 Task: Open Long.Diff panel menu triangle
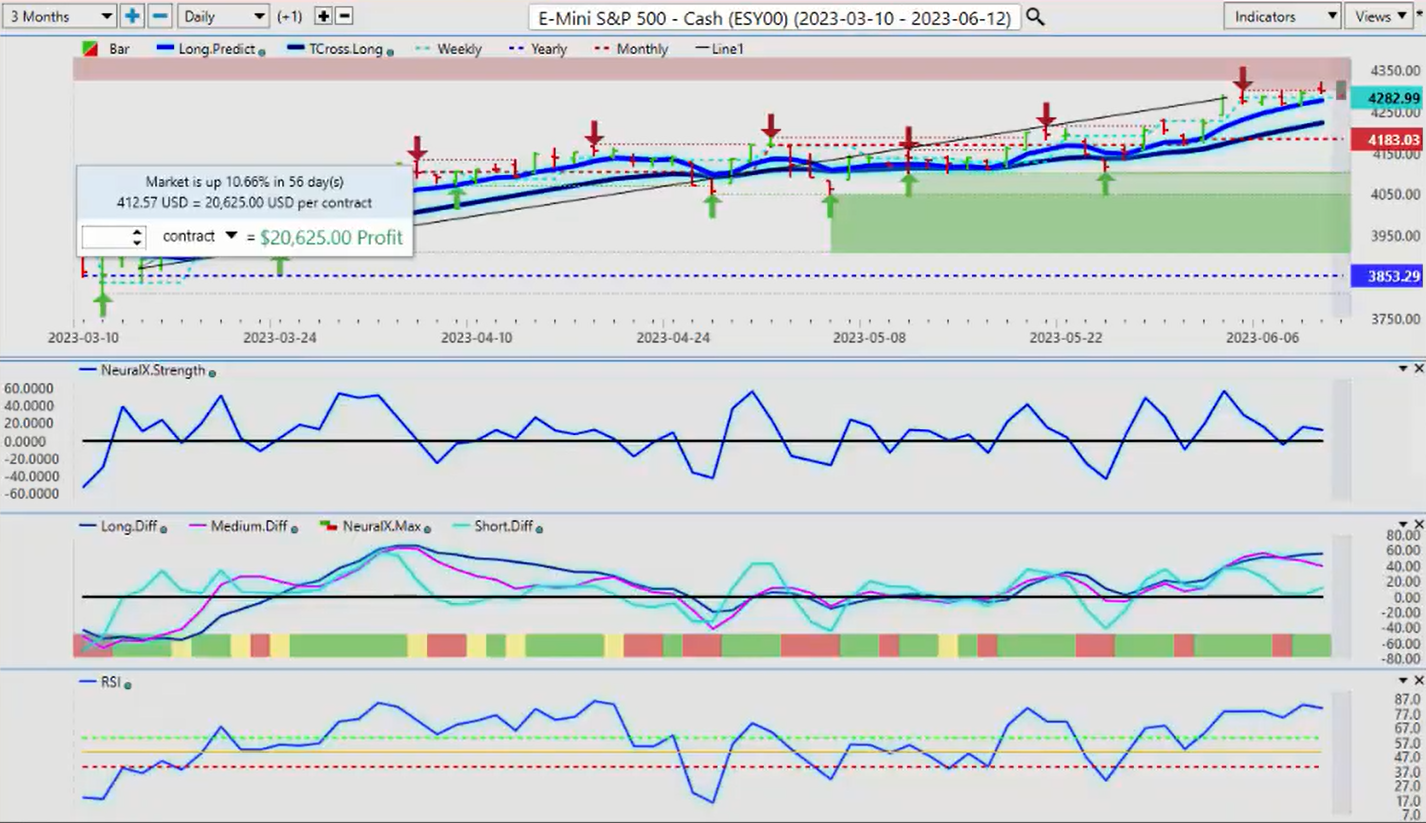(1402, 525)
